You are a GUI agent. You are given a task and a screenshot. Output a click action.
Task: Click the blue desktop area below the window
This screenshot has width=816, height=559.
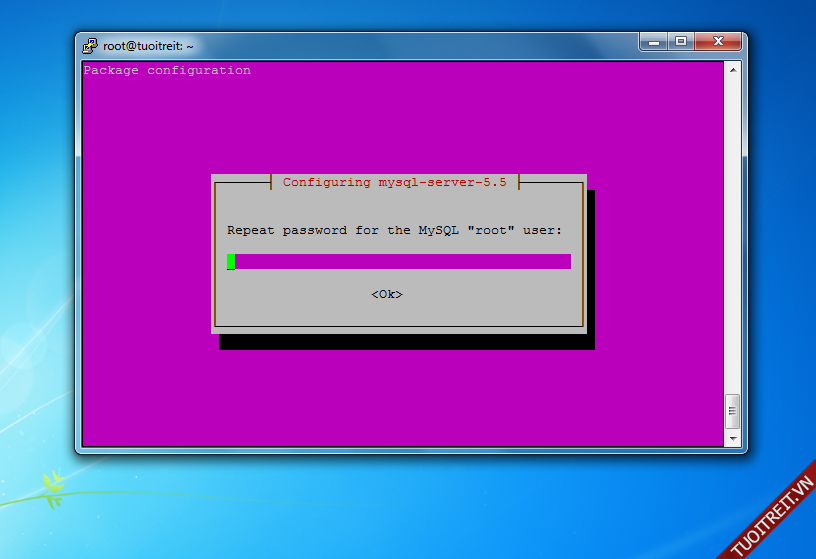[400, 510]
